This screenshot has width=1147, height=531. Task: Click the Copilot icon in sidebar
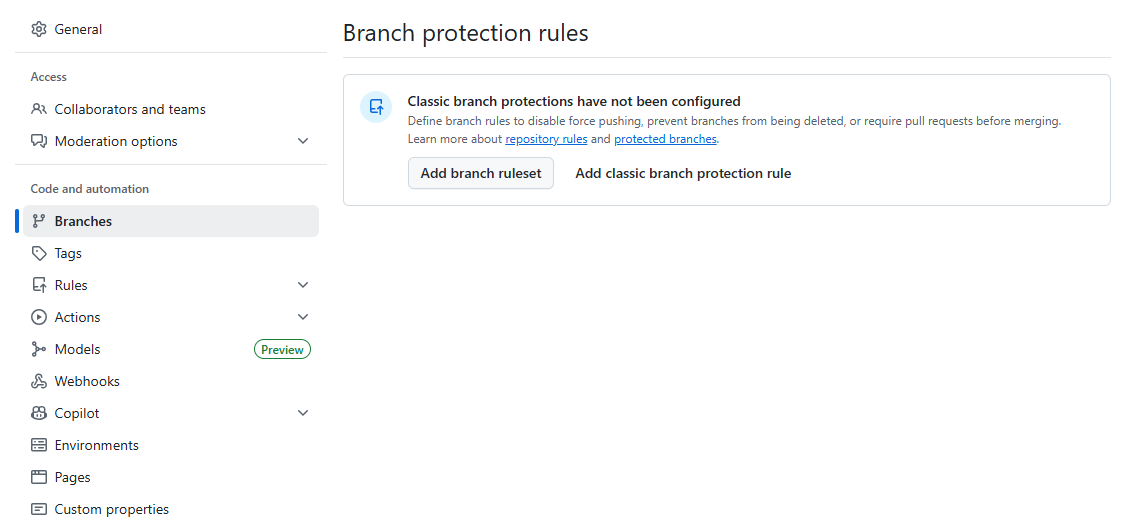[39, 413]
